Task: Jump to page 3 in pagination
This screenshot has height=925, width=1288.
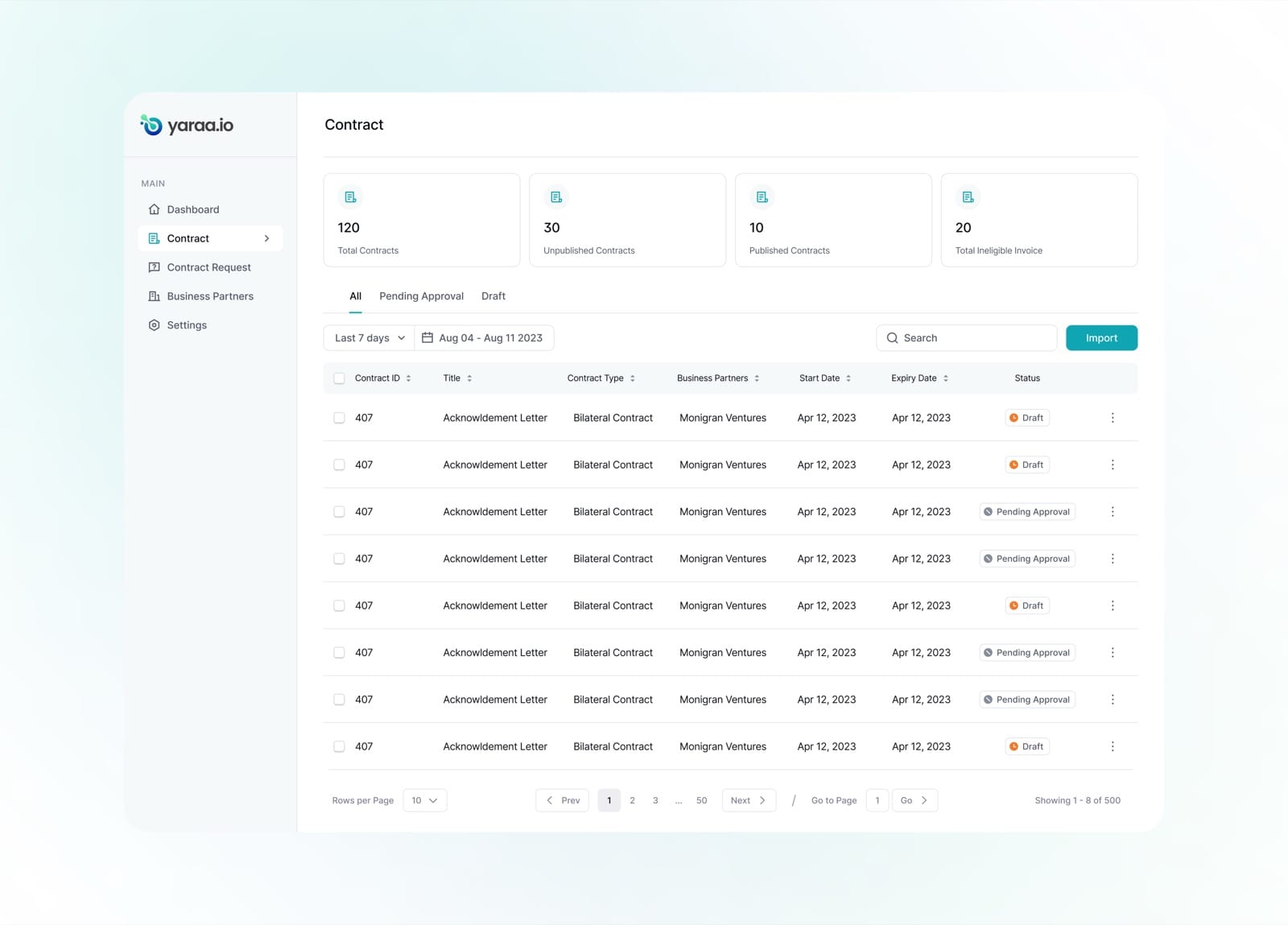Action: pos(655,800)
